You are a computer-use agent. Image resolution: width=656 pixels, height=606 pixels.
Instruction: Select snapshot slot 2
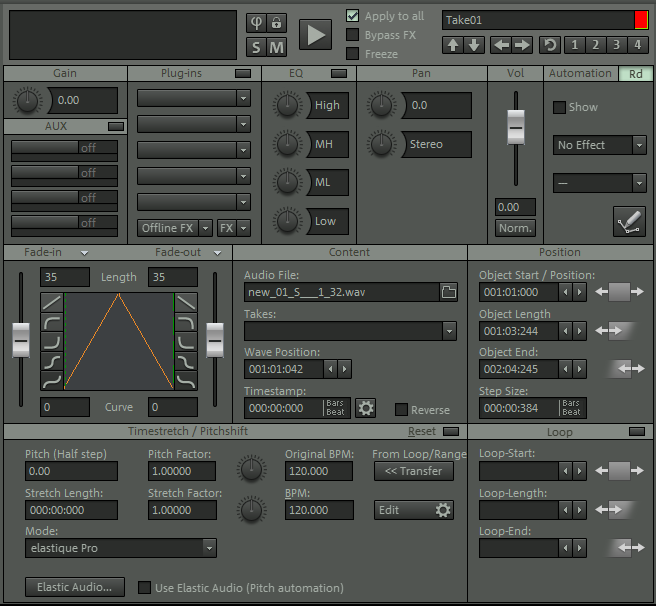click(x=596, y=45)
